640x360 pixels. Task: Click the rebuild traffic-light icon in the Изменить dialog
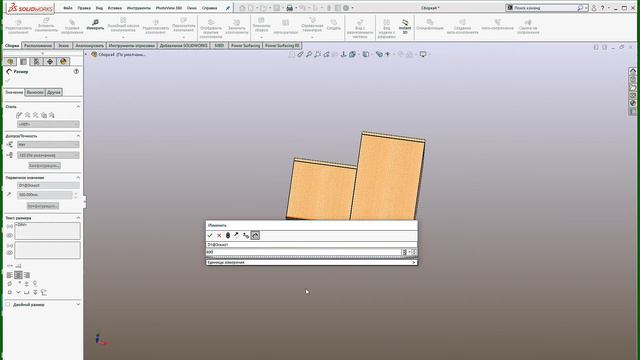tap(228, 236)
